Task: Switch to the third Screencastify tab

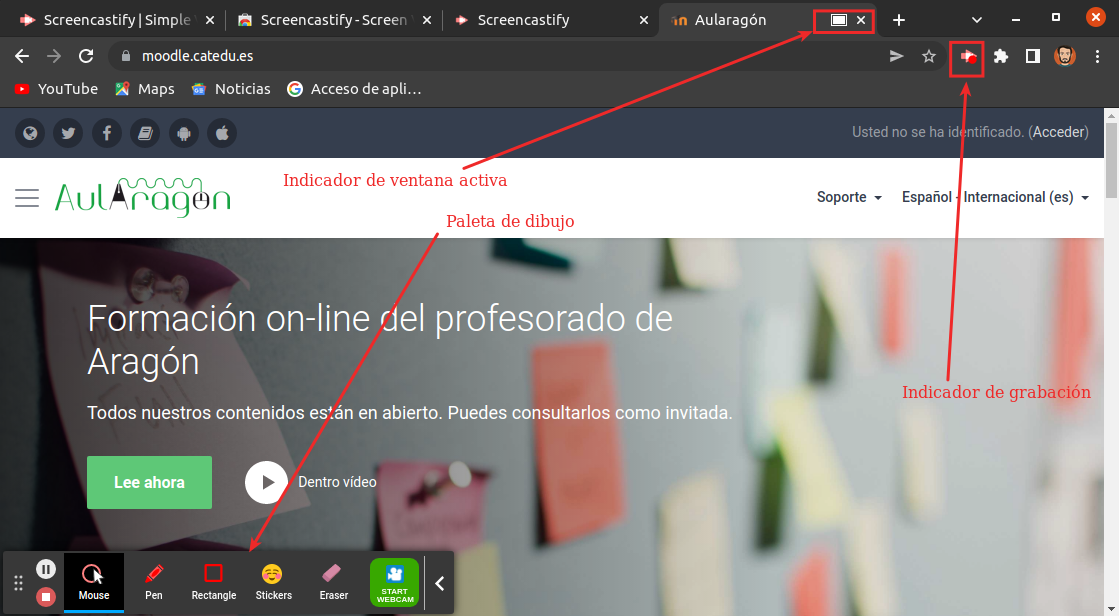Action: pyautogui.click(x=551, y=20)
